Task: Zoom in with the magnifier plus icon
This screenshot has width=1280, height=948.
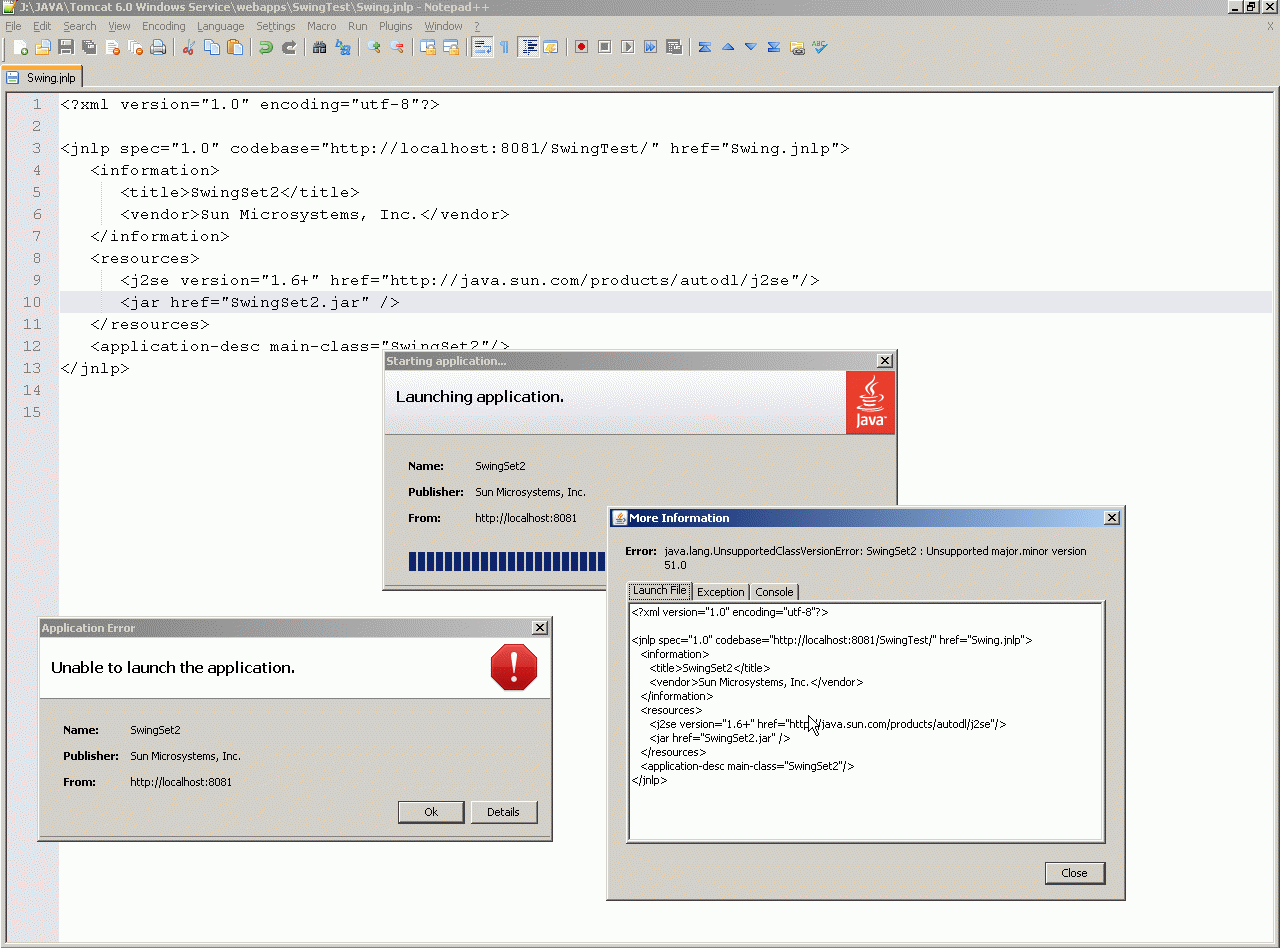Action: click(374, 47)
